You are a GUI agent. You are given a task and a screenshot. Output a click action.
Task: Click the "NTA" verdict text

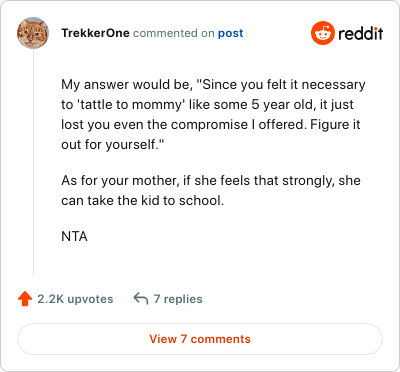[x=74, y=236]
